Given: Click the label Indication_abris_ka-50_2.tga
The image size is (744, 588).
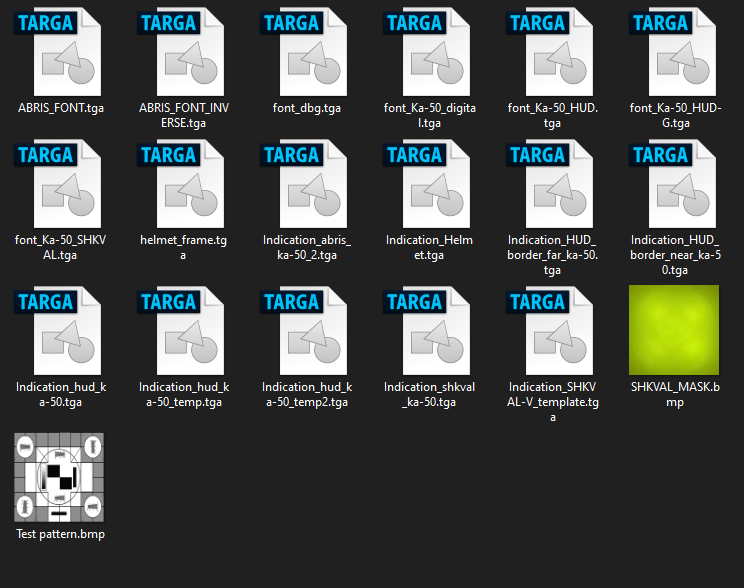Looking at the screenshot, I should (307, 247).
